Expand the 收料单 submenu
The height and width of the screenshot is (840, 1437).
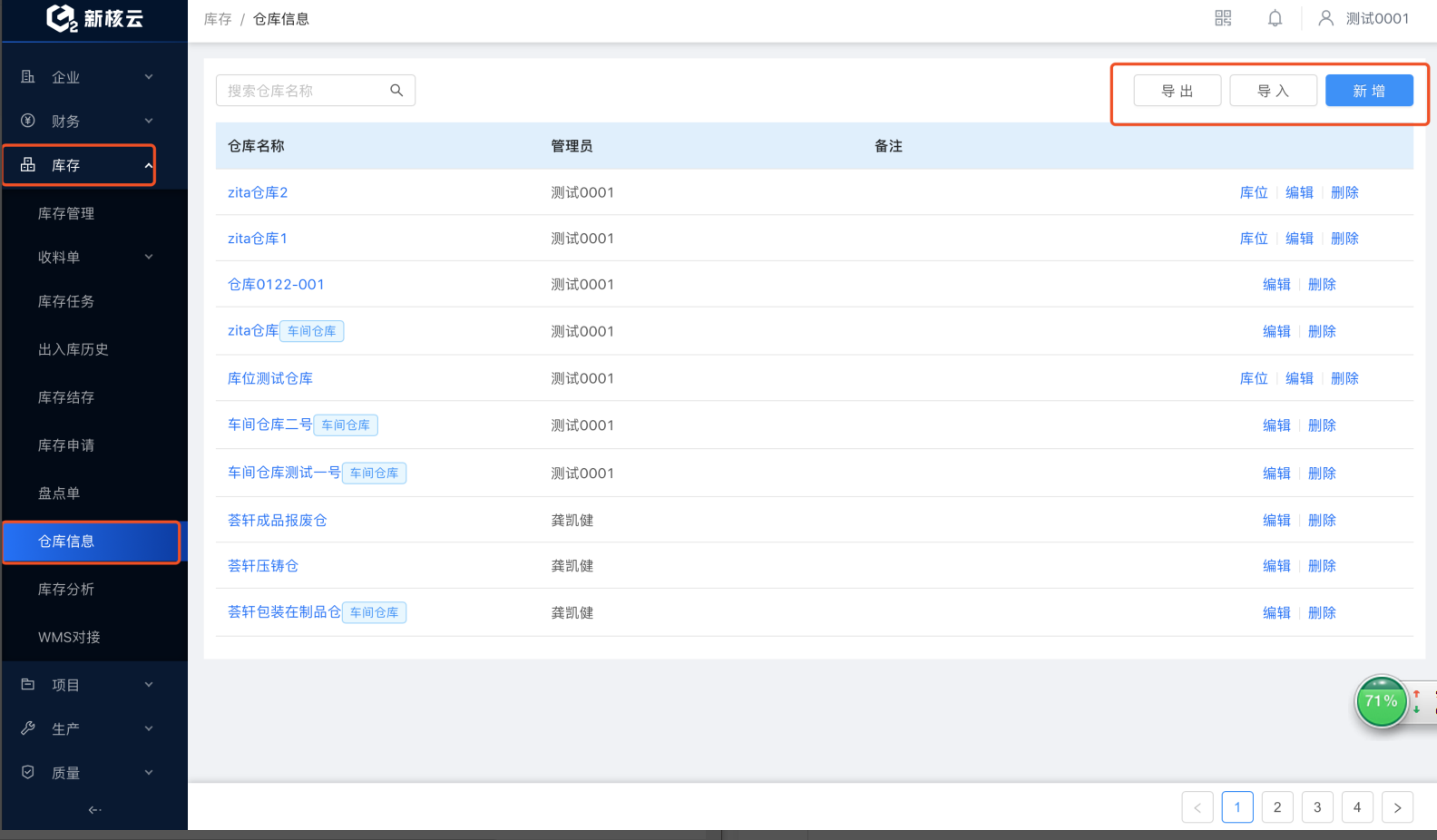(x=94, y=258)
